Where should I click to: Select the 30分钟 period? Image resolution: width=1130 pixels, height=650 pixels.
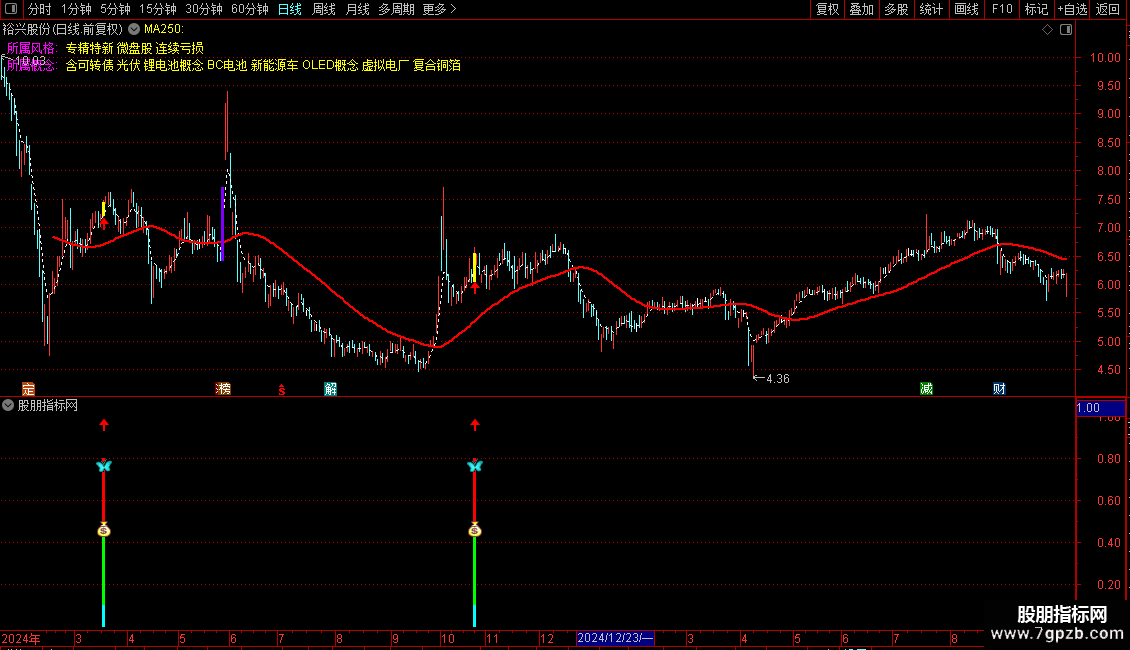[x=203, y=9]
